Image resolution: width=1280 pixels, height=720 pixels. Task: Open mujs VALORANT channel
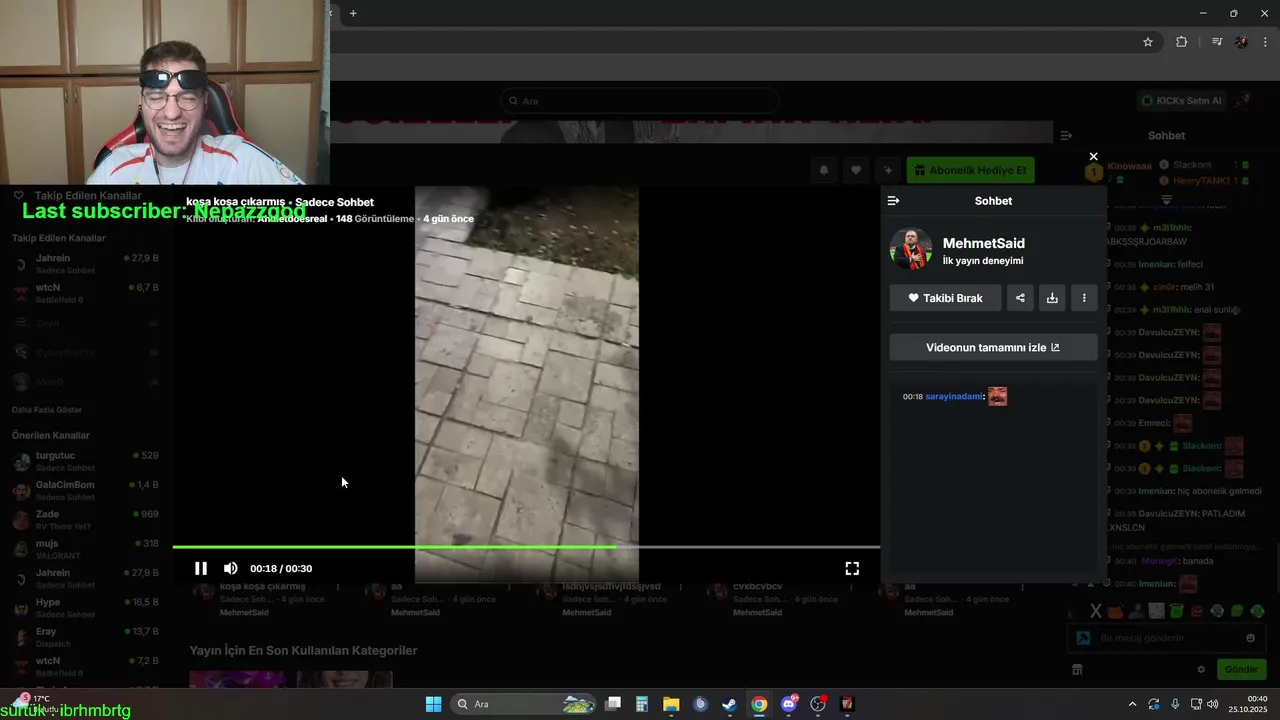pyautogui.click(x=86, y=549)
